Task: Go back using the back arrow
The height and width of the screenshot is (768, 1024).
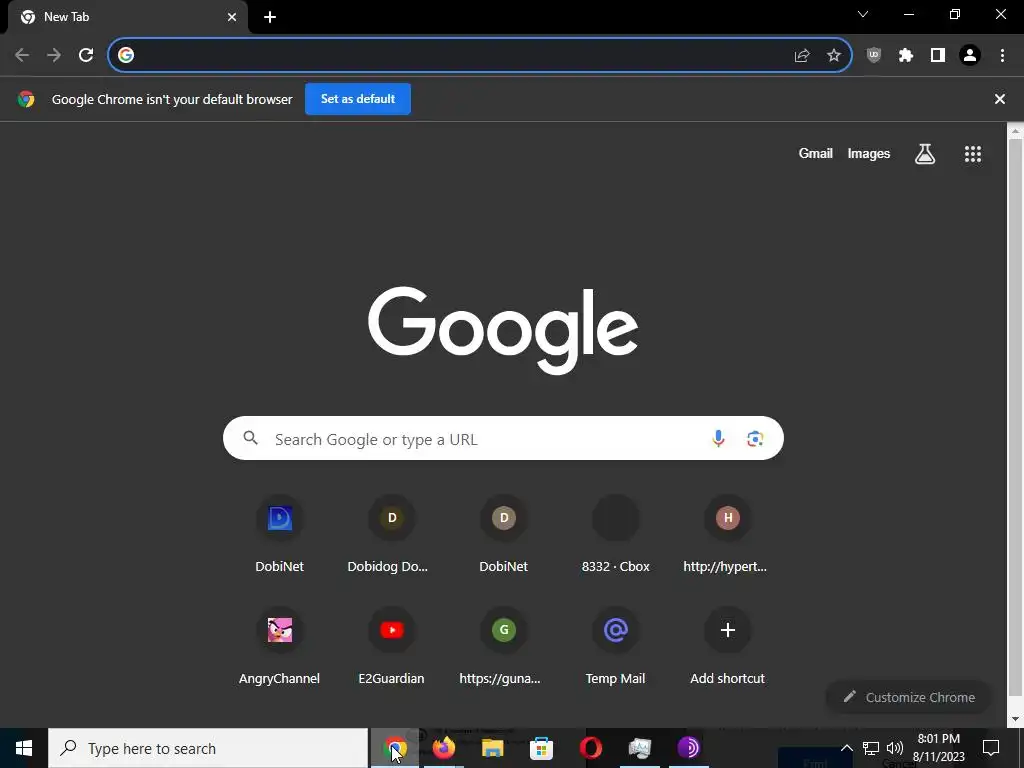Action: coord(22,55)
